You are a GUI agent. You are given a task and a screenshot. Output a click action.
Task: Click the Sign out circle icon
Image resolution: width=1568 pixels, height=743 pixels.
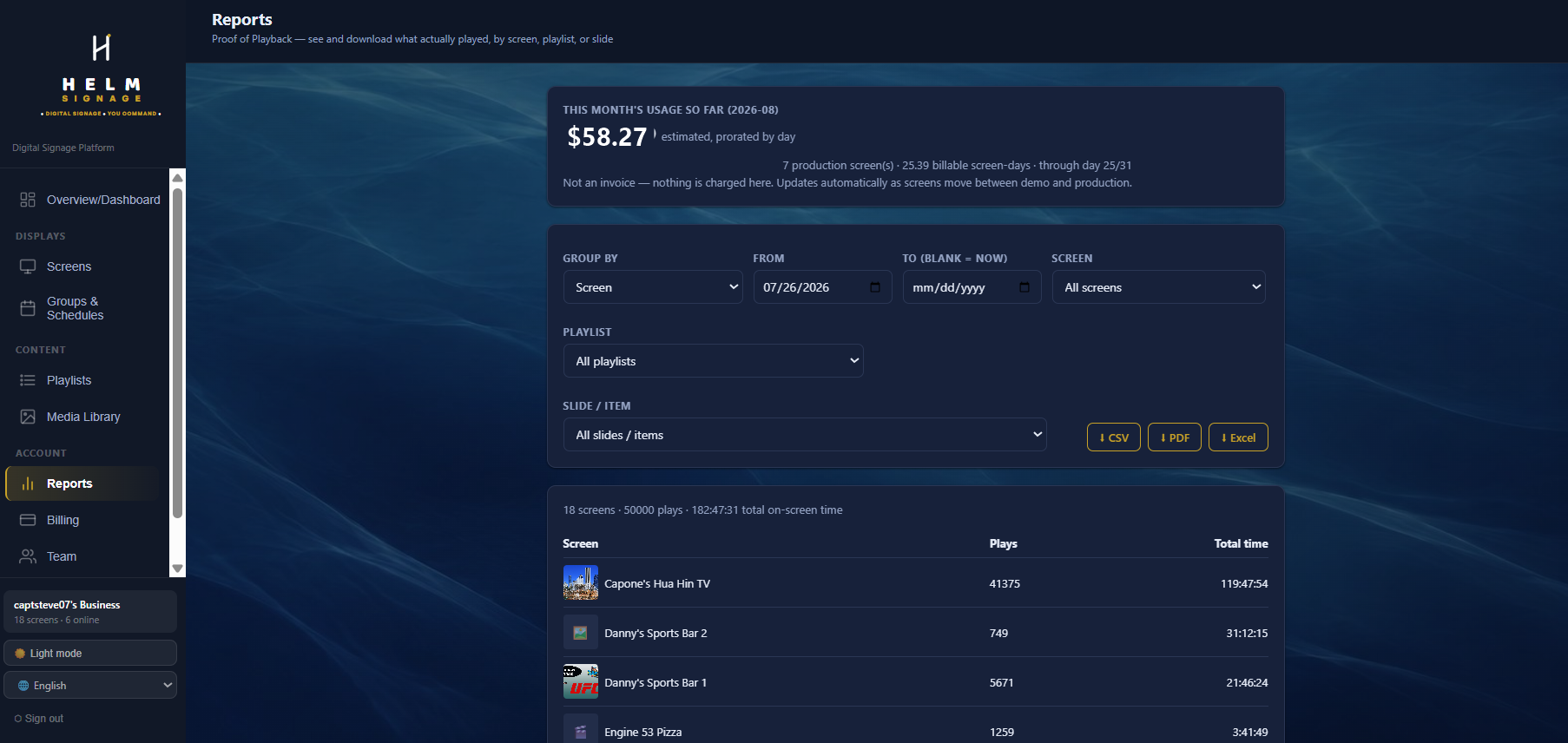18,719
